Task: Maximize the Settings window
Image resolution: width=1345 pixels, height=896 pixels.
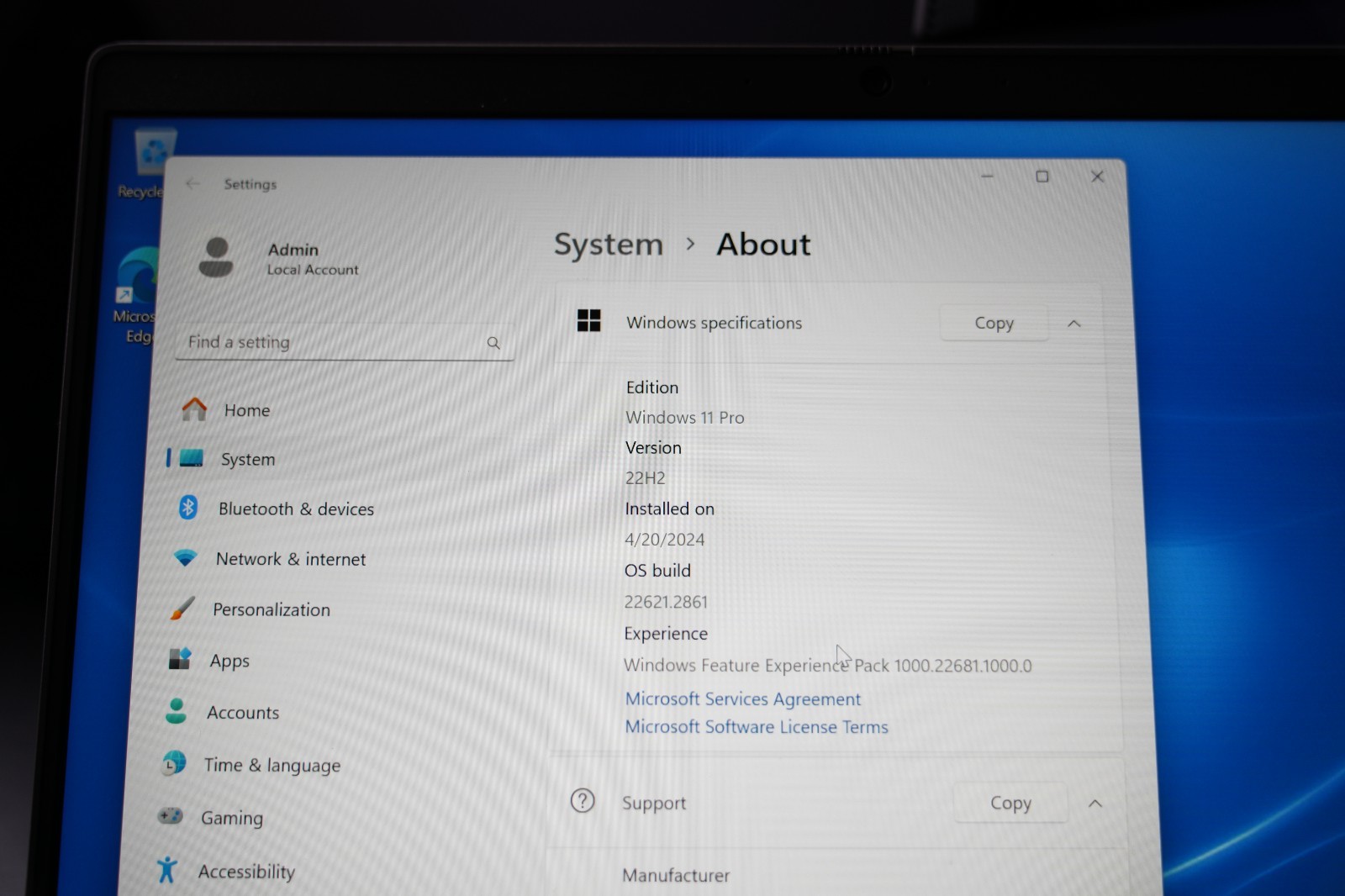Action: click(1042, 177)
